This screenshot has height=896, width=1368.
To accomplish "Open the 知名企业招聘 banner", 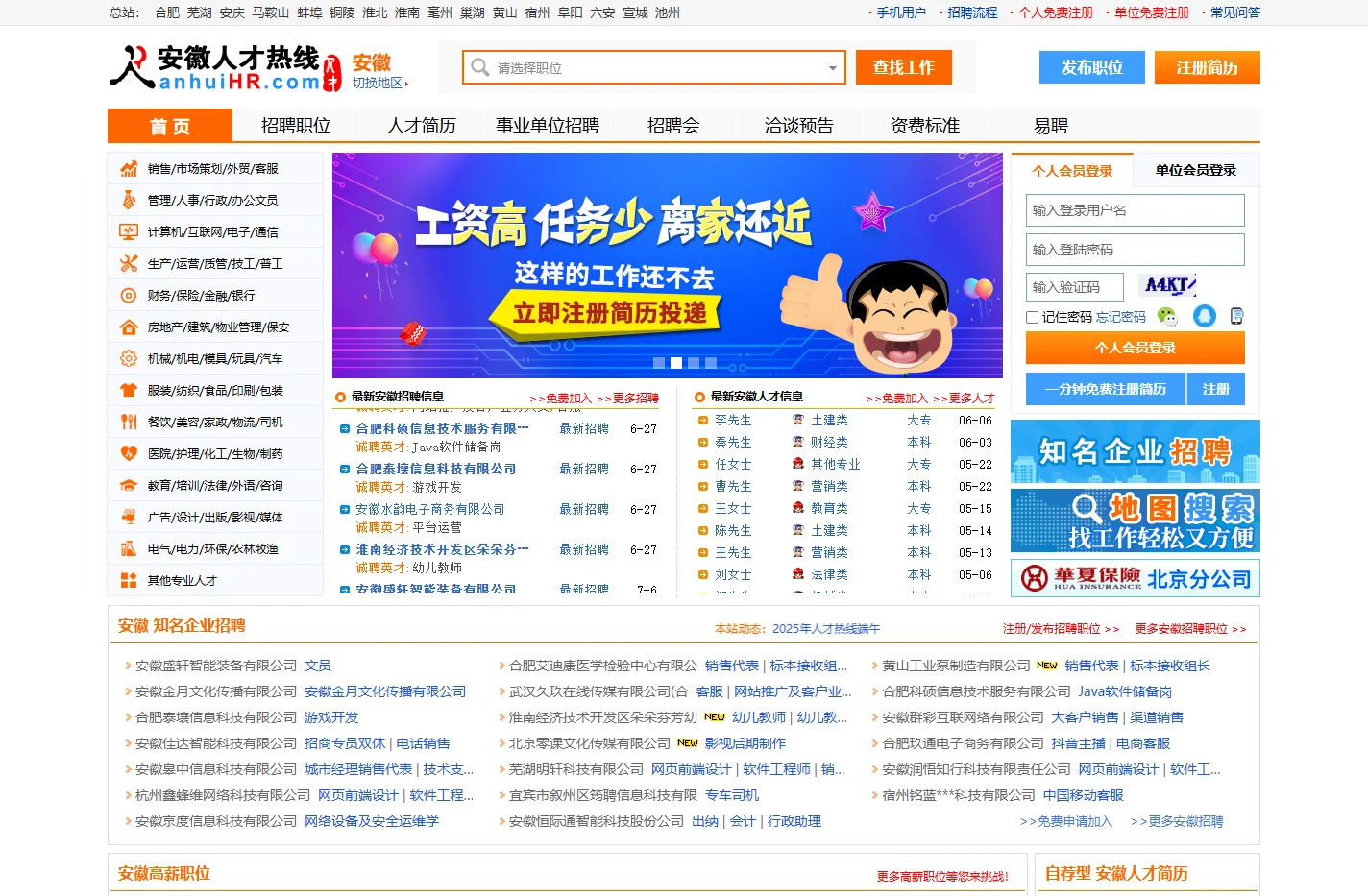I will [x=1136, y=451].
